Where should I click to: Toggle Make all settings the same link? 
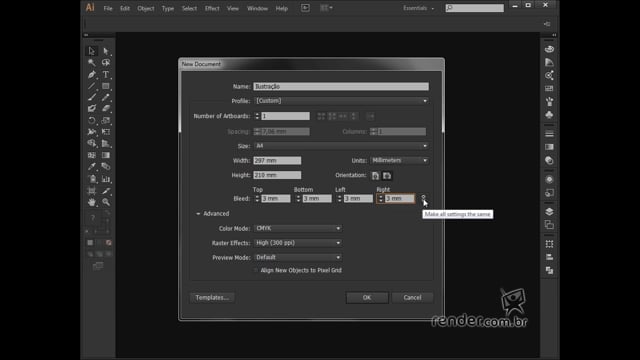click(x=423, y=198)
